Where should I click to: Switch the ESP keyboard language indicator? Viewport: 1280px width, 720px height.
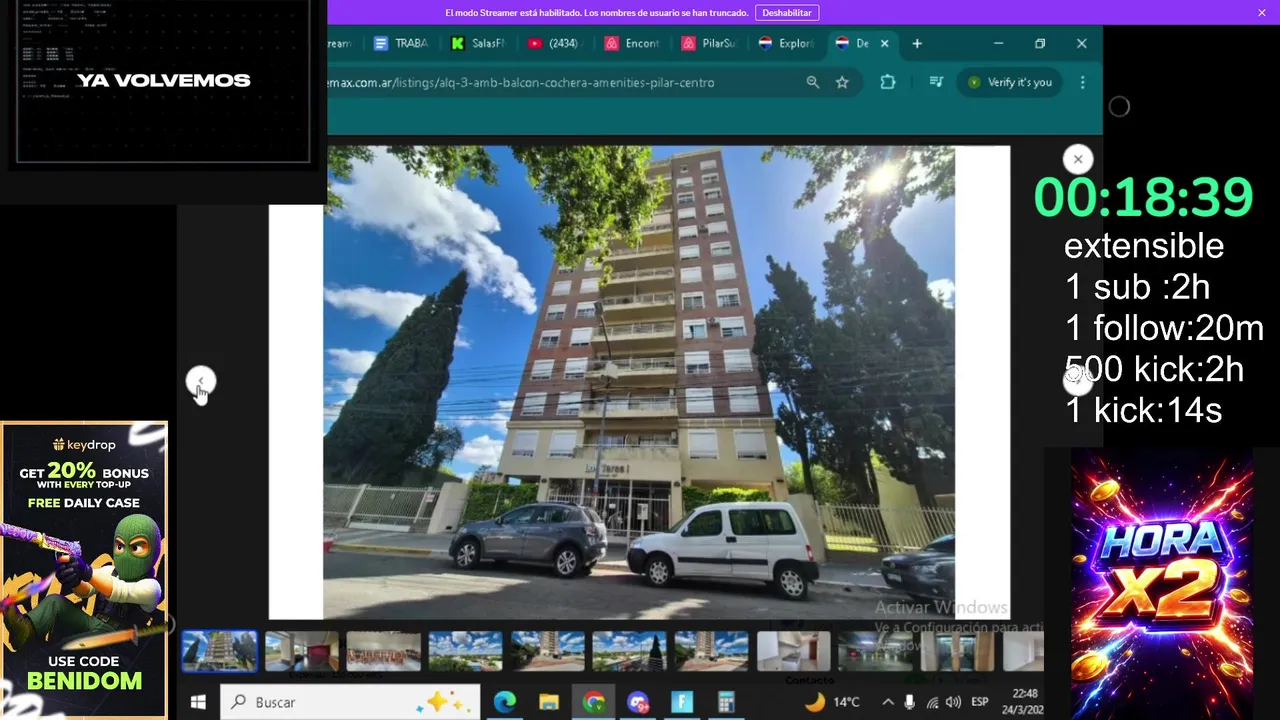980,702
